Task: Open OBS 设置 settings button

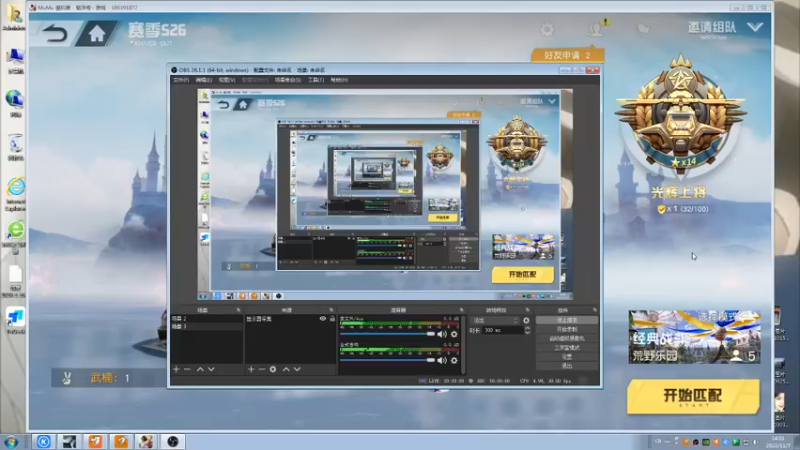Action: 567,357
